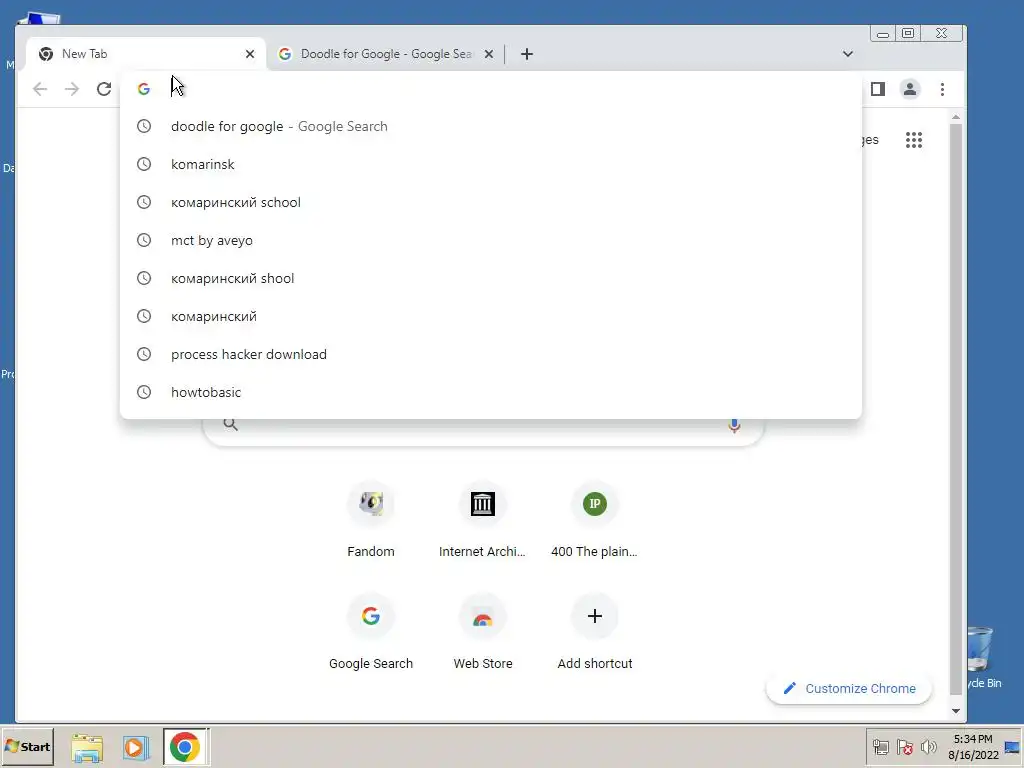The image size is (1024, 768).
Task: Open the profile avatar menu
Action: (x=910, y=89)
